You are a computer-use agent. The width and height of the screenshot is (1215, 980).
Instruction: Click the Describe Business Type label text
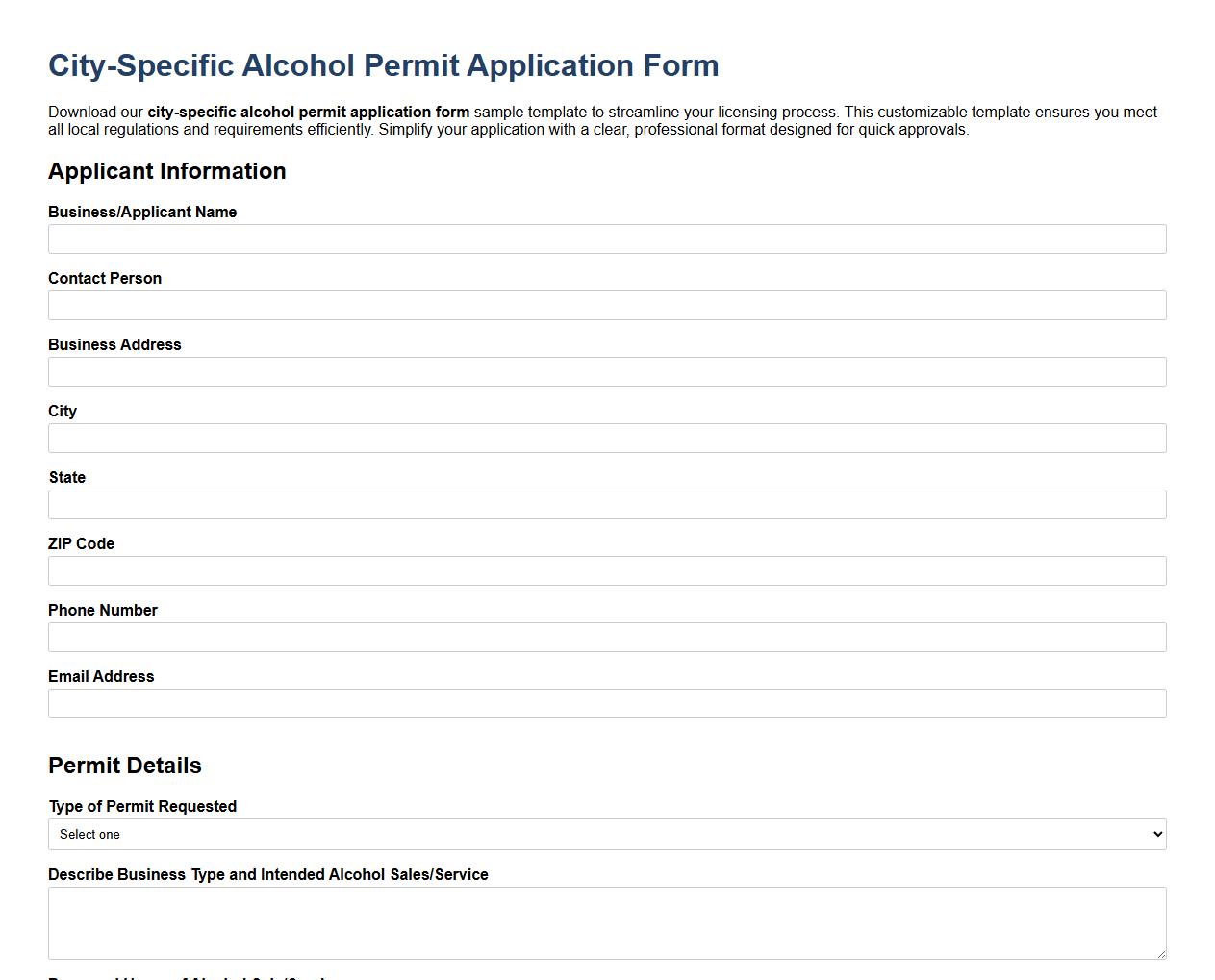pyautogui.click(x=267, y=874)
